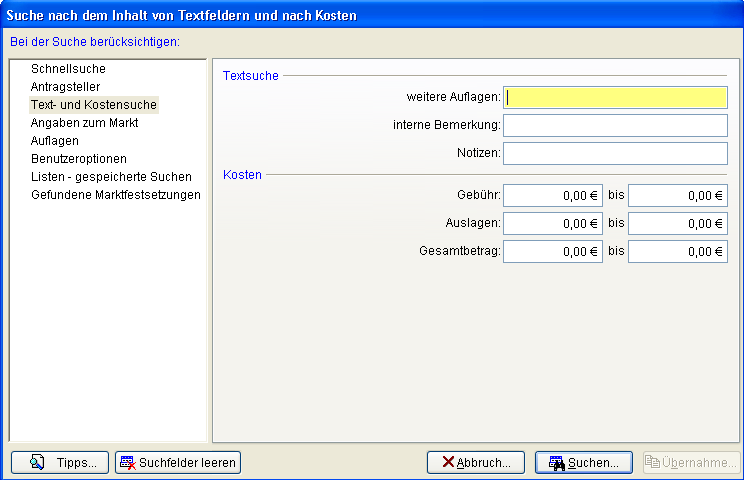This screenshot has height=480, width=744.
Task: Click the Gesamtbetrag minimum amount field
Action: tap(553, 252)
